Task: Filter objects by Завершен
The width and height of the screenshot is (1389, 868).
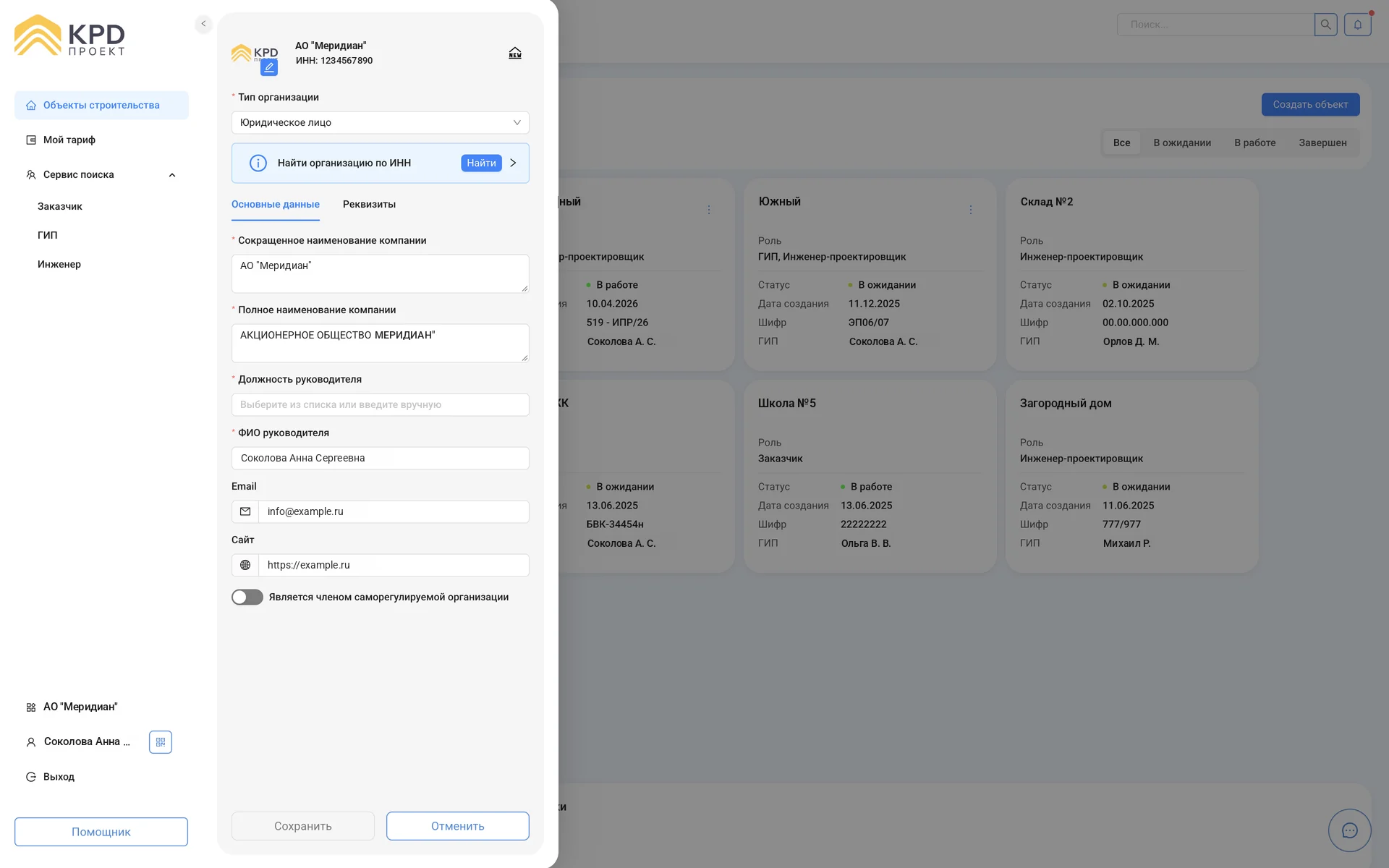Action: pos(1322,142)
